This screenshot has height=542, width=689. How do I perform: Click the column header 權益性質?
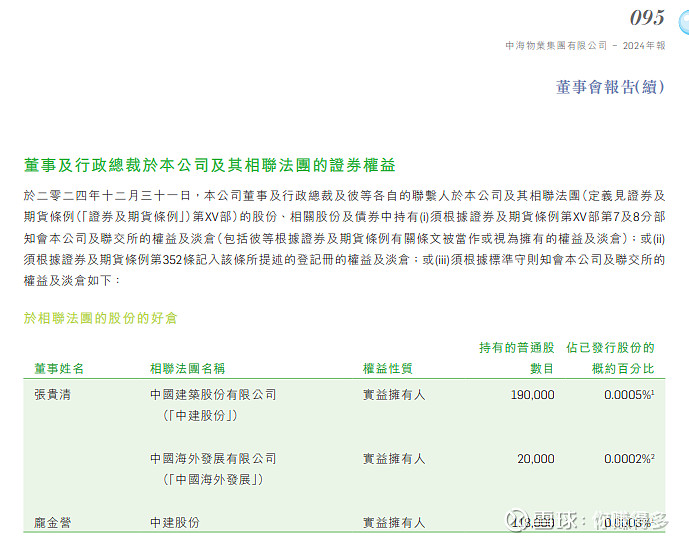388,368
